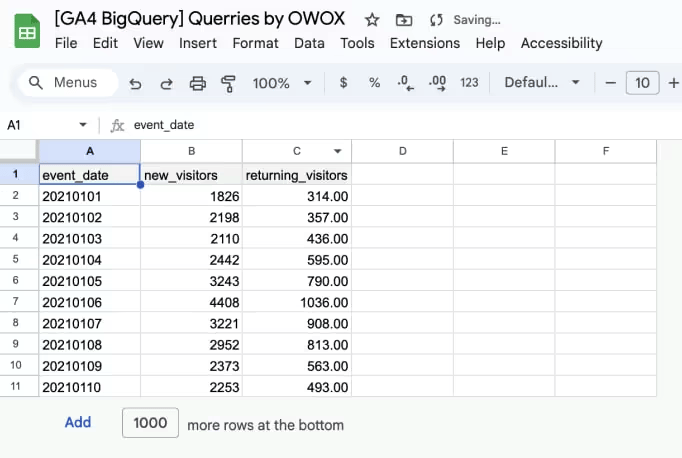This screenshot has width=682, height=458.
Task: Increase decimal places
Action: [437, 83]
